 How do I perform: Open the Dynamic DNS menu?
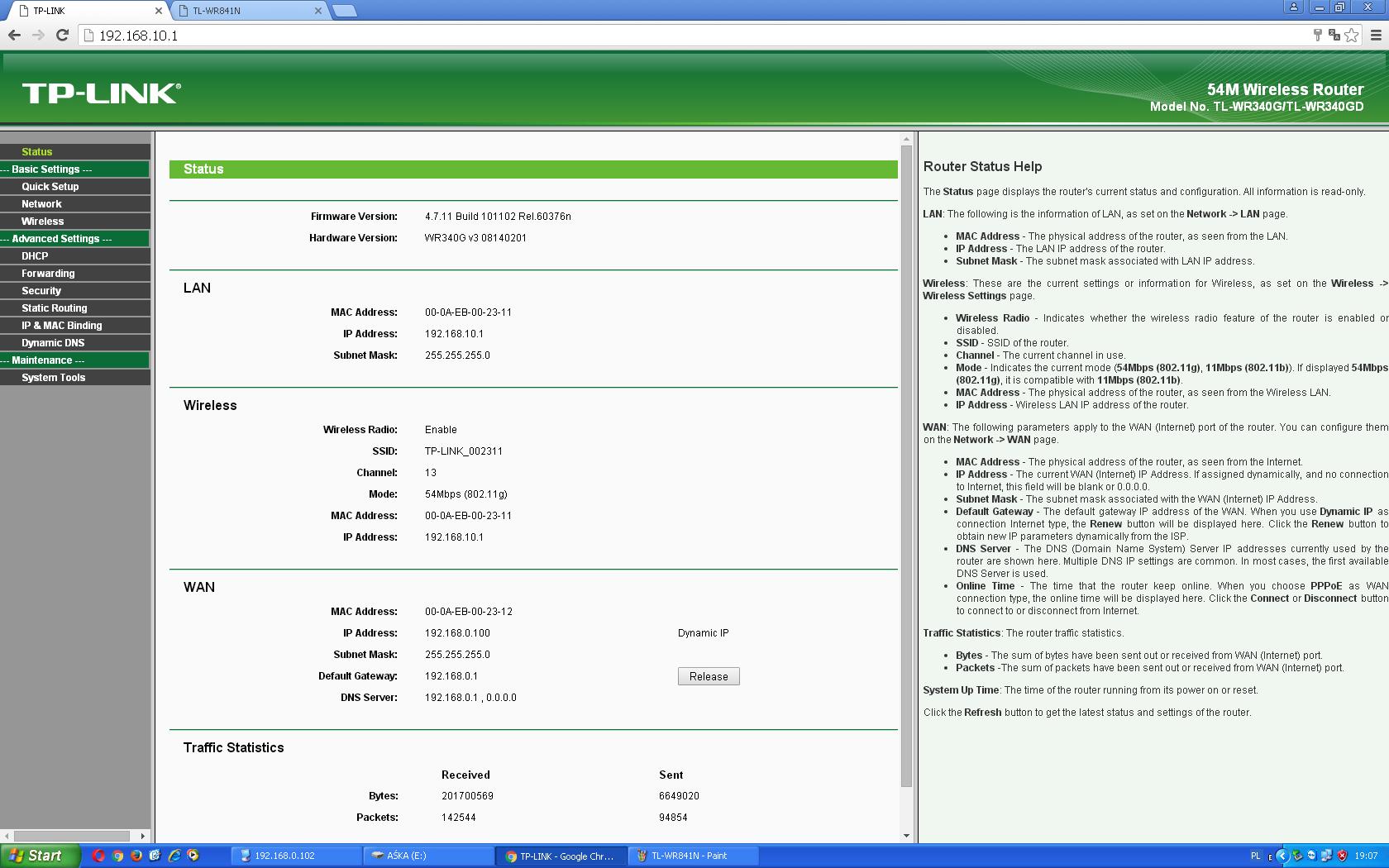tap(74, 343)
